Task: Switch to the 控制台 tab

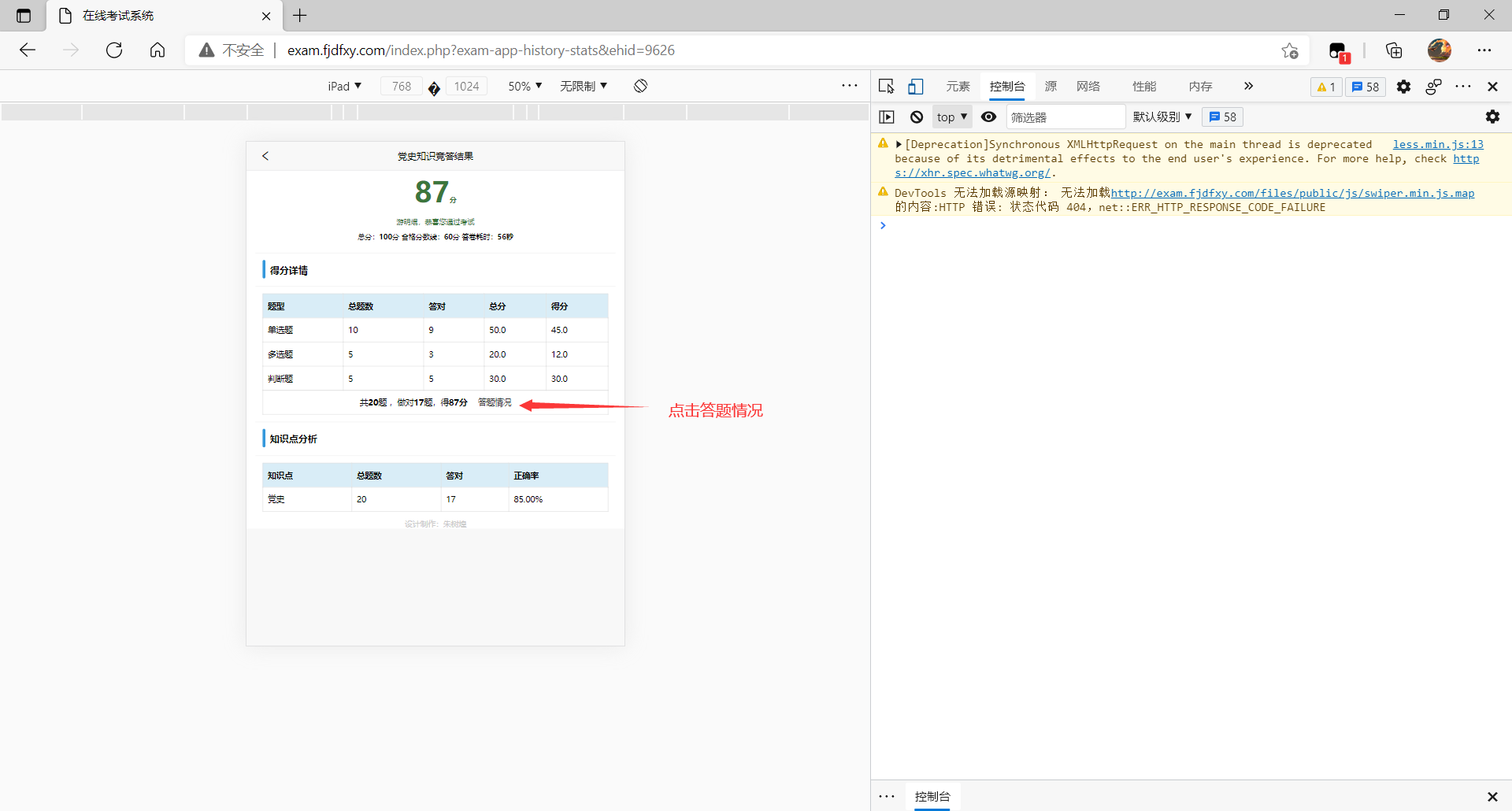Action: [1007, 87]
